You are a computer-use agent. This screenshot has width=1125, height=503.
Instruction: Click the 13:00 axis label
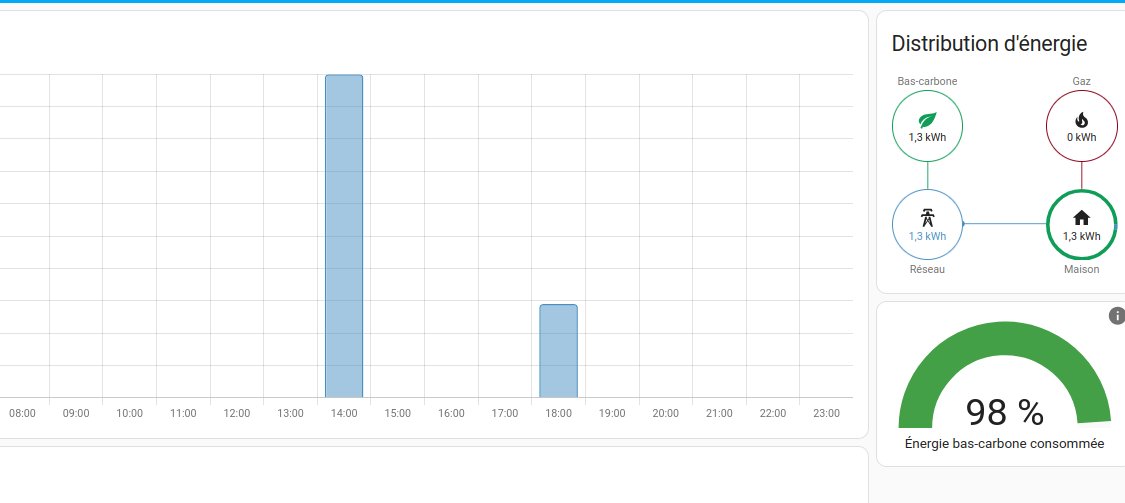click(x=291, y=414)
